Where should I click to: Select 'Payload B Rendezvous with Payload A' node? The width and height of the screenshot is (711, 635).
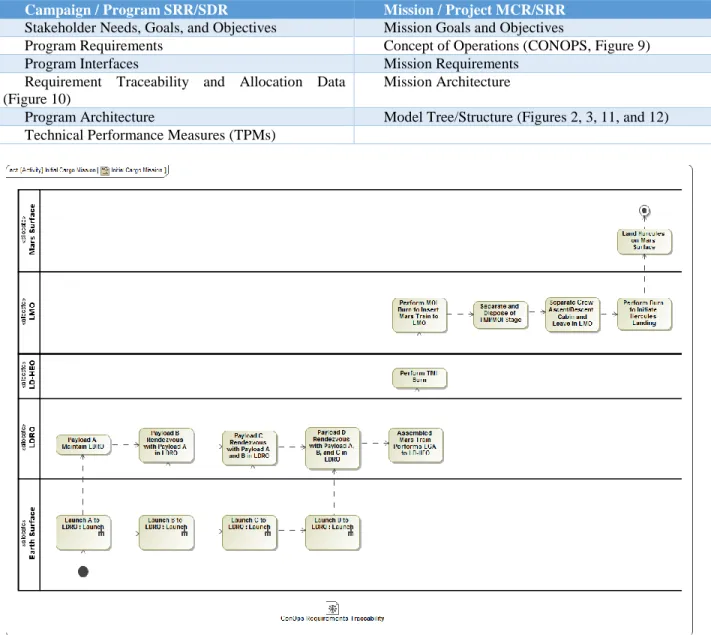pyautogui.click(x=166, y=445)
